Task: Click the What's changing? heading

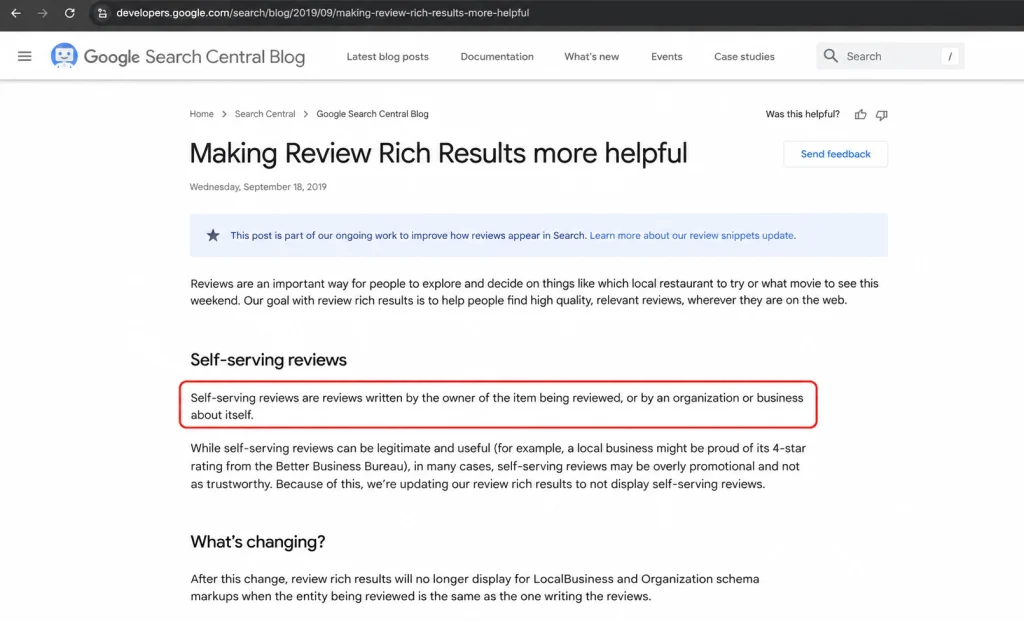Action: tap(257, 542)
